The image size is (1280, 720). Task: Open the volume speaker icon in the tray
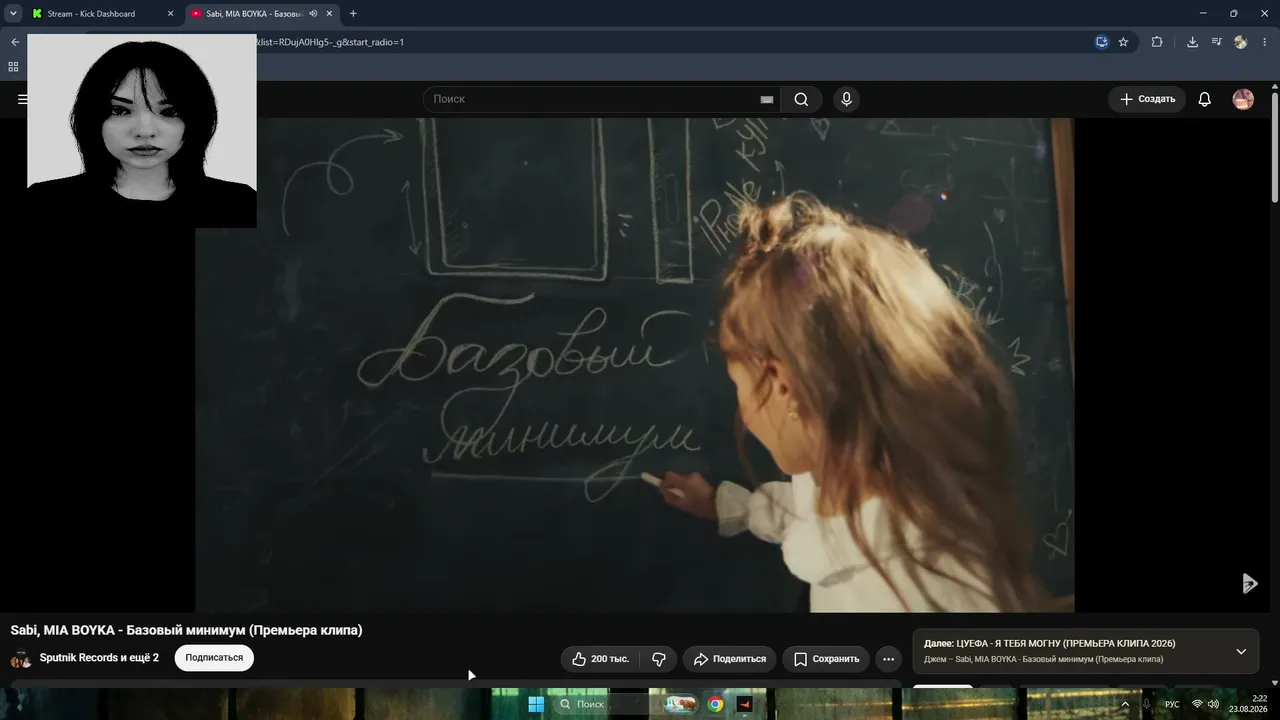click(x=1214, y=704)
